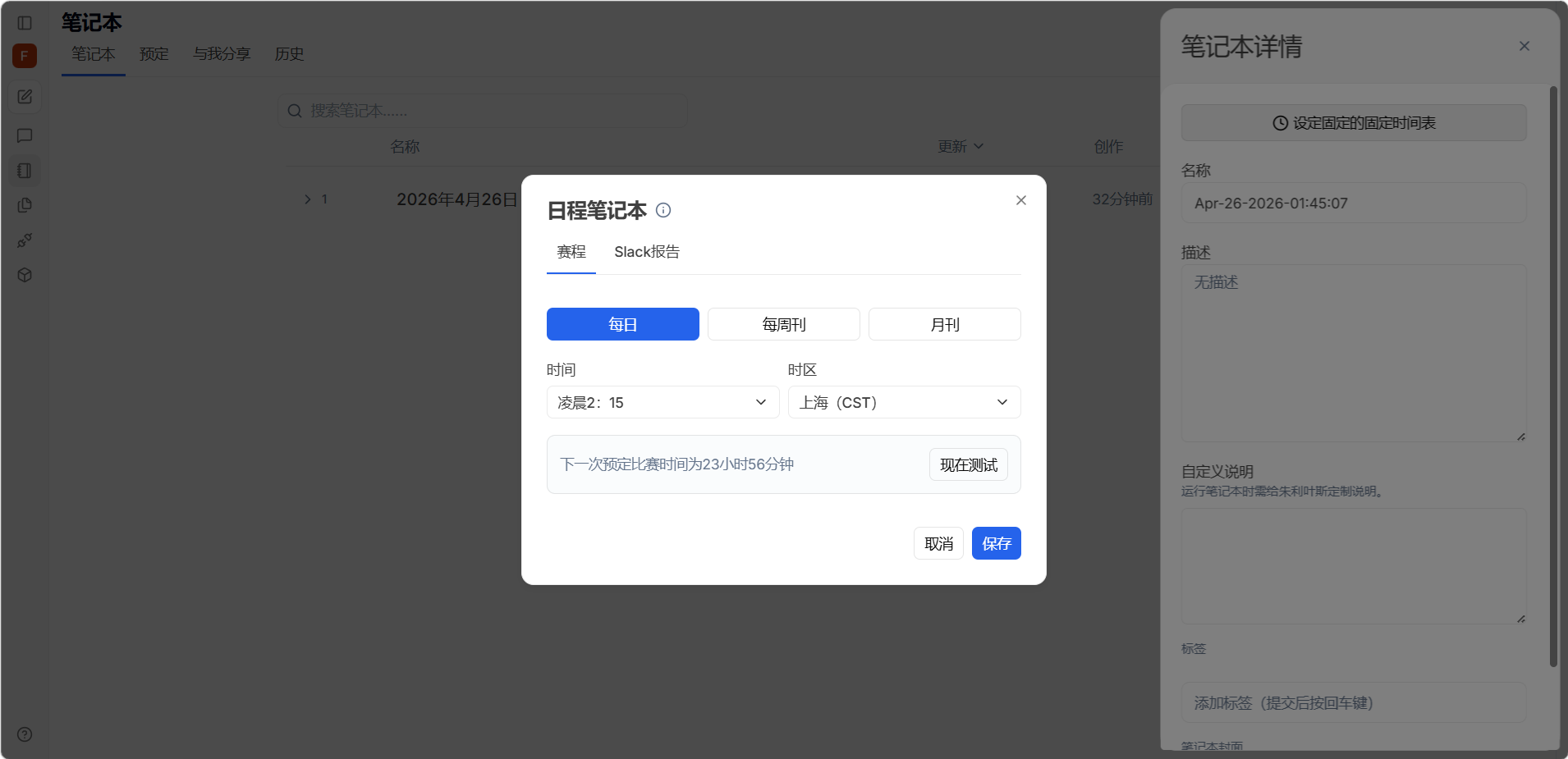1568x759 pixels.
Task: Click the search magnifier icon
Action: click(295, 111)
